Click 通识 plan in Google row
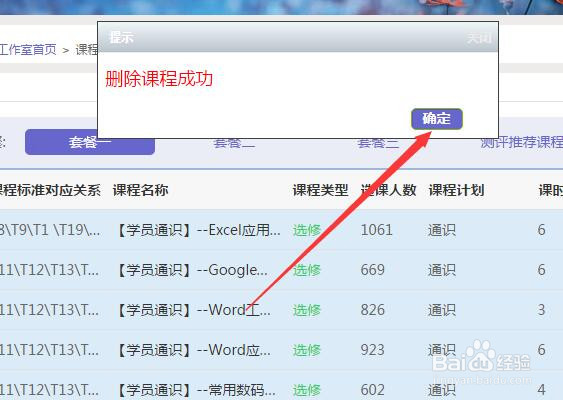 pos(442,270)
